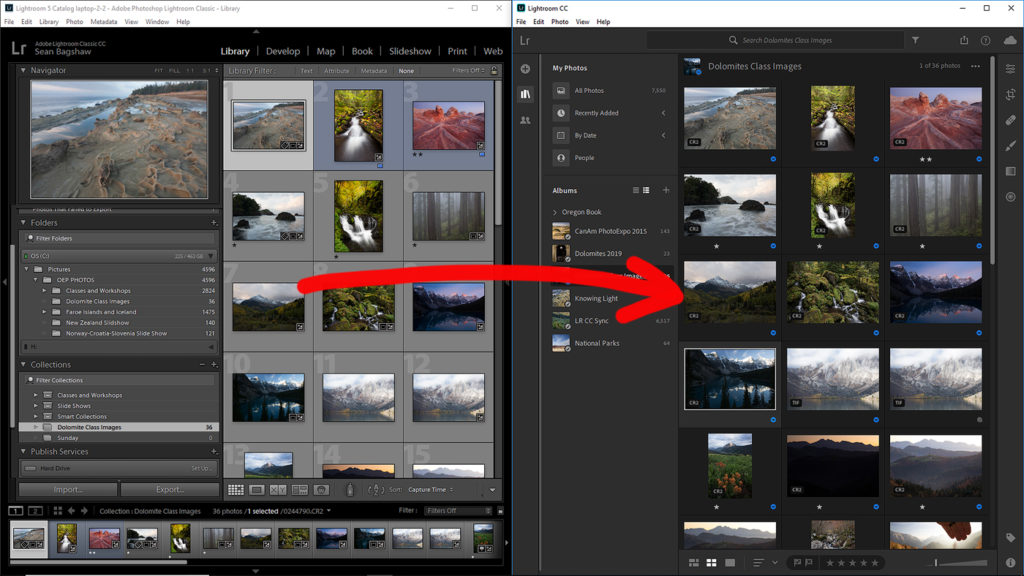
Task: Open People view in Lightroom Classic toolbar
Action: [x=321, y=490]
